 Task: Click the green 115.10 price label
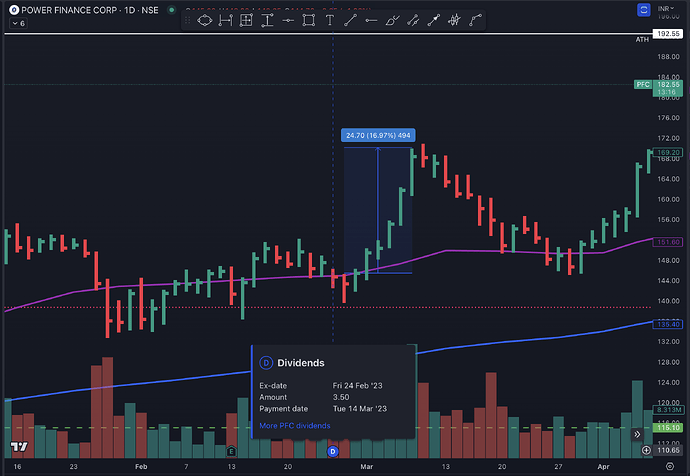tap(668, 428)
